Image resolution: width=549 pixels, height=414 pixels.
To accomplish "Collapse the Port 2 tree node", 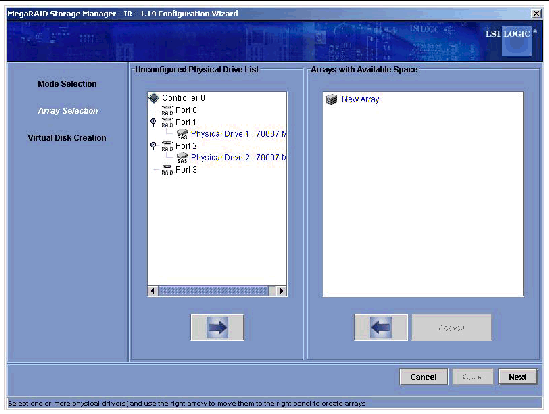I will pos(153,146).
